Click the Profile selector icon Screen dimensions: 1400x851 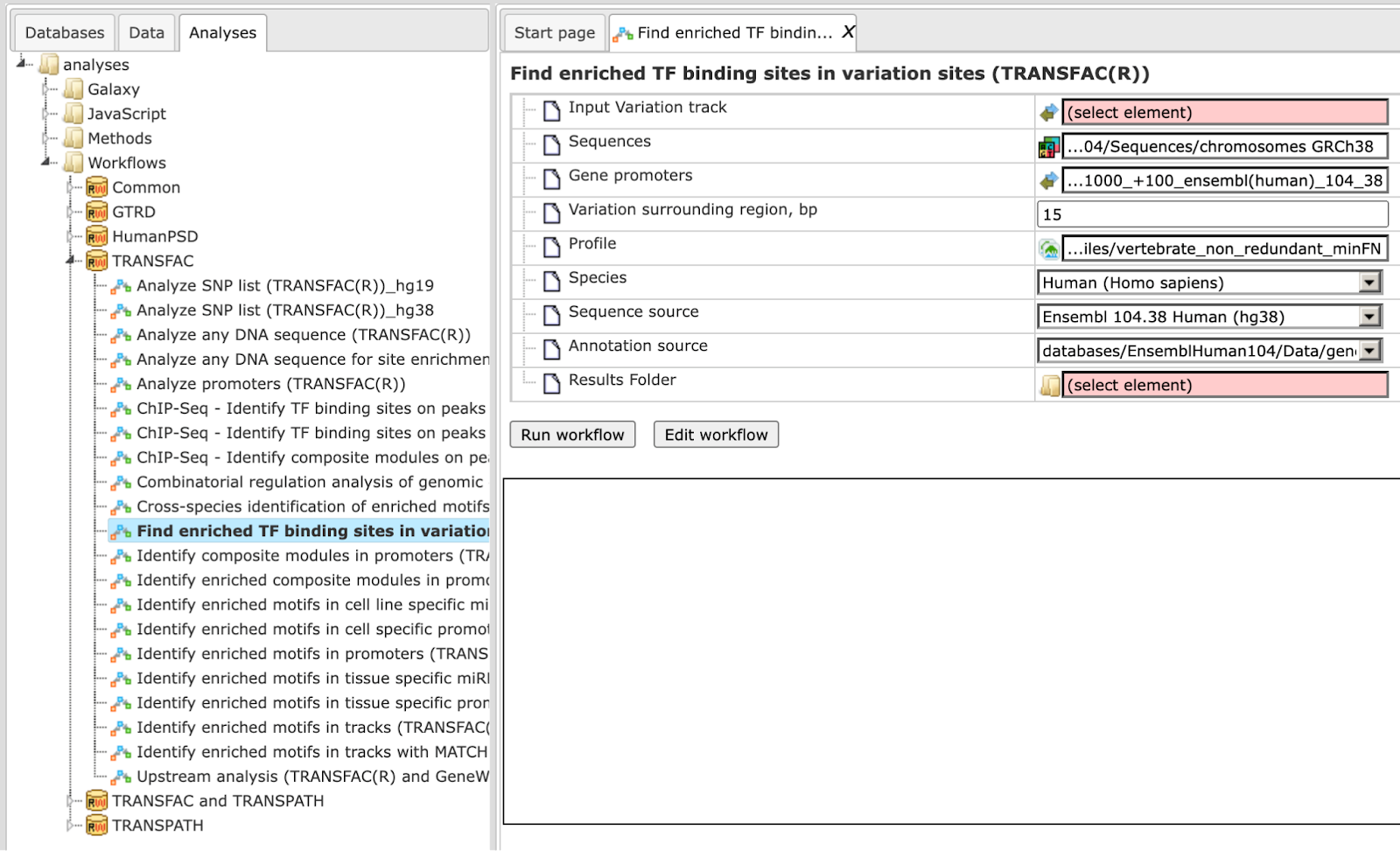(1048, 249)
